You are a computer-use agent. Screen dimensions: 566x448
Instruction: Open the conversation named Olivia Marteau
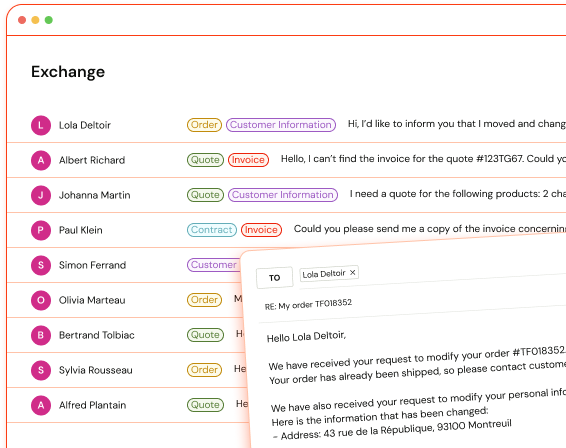coord(92,300)
